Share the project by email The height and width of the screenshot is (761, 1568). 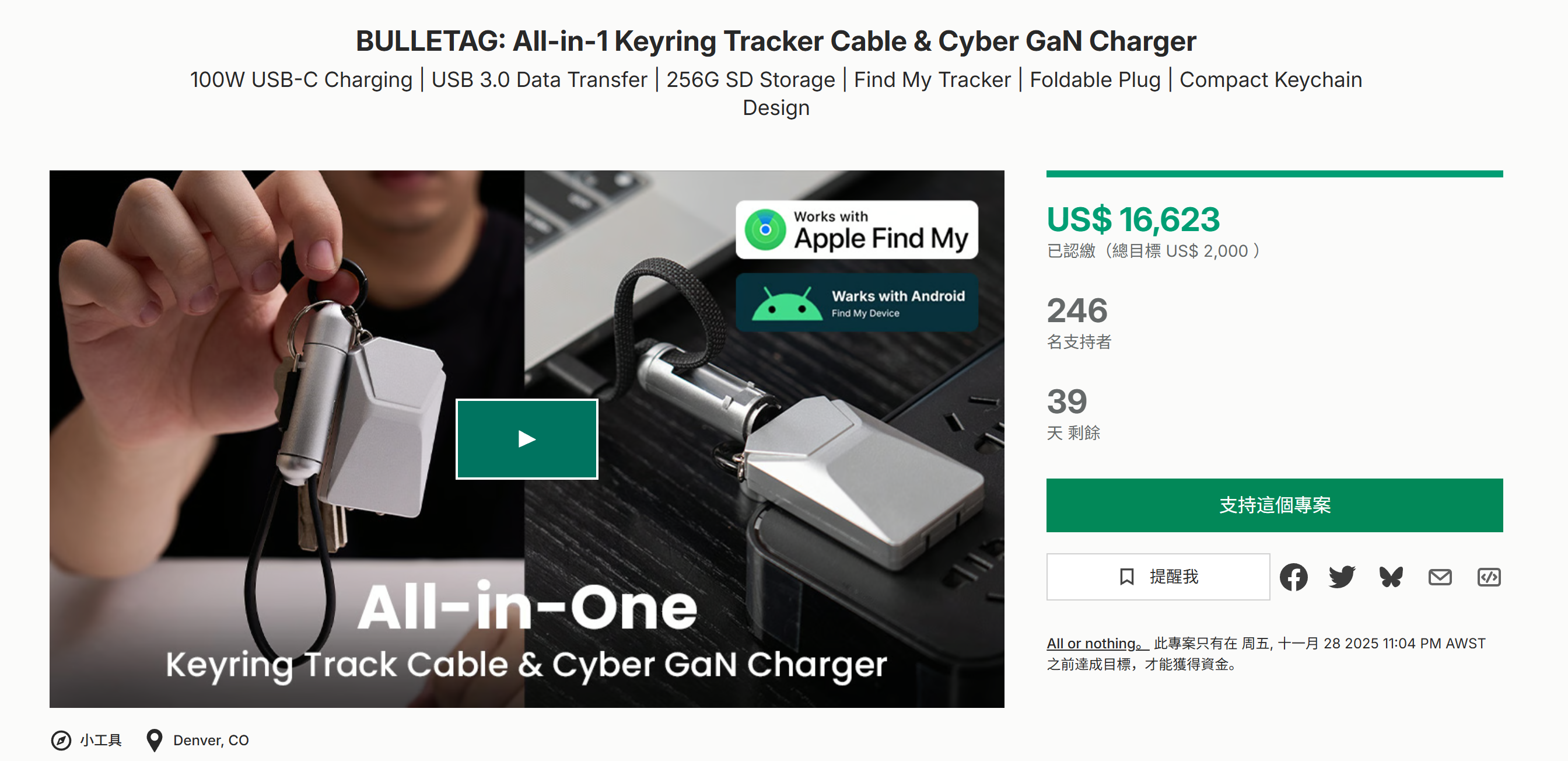(1440, 577)
